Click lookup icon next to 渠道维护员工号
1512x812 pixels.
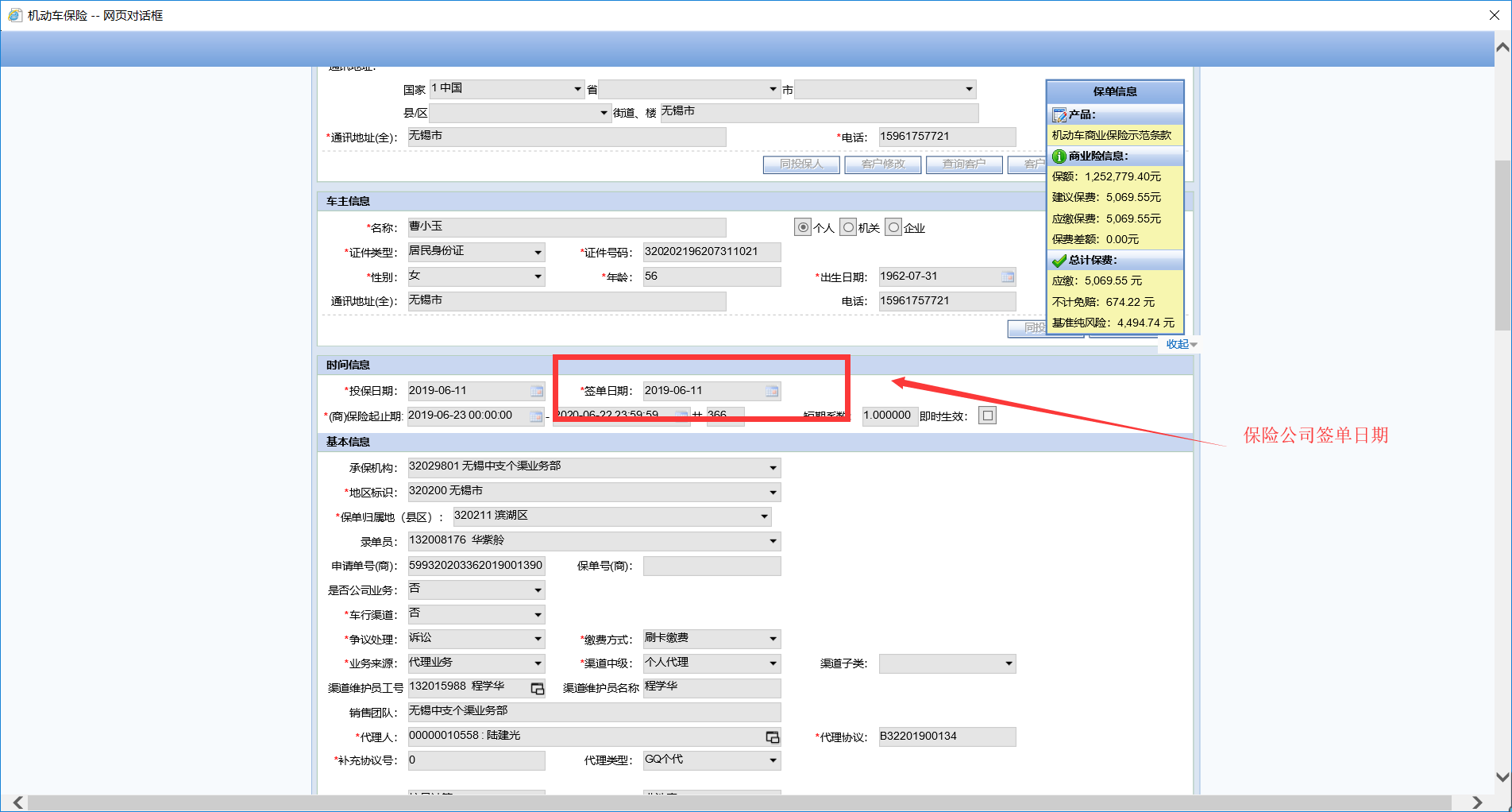click(538, 688)
